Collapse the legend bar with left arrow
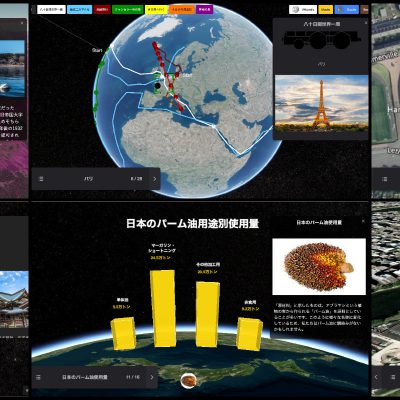400x400 pixels. coord(33,10)
